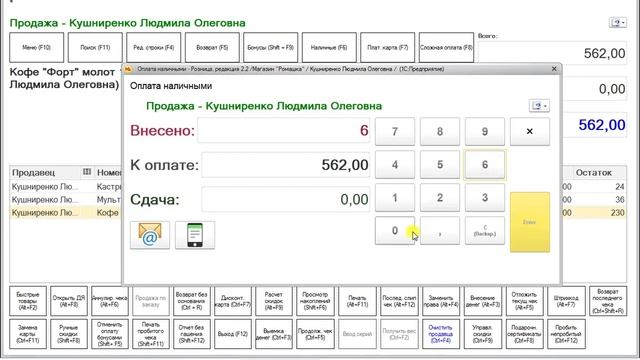Screen dimensions: 640x360
Task: Send receipt by SMS phone icon
Action: pos(195,235)
